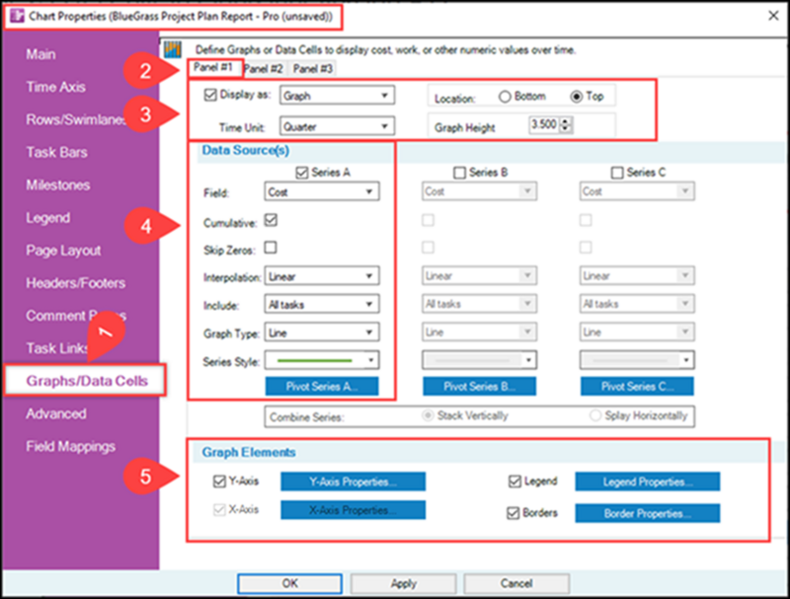Viewport: 790px width, 599px height.
Task: Toggle the Skip Zeros checkbox
Action: (271, 248)
